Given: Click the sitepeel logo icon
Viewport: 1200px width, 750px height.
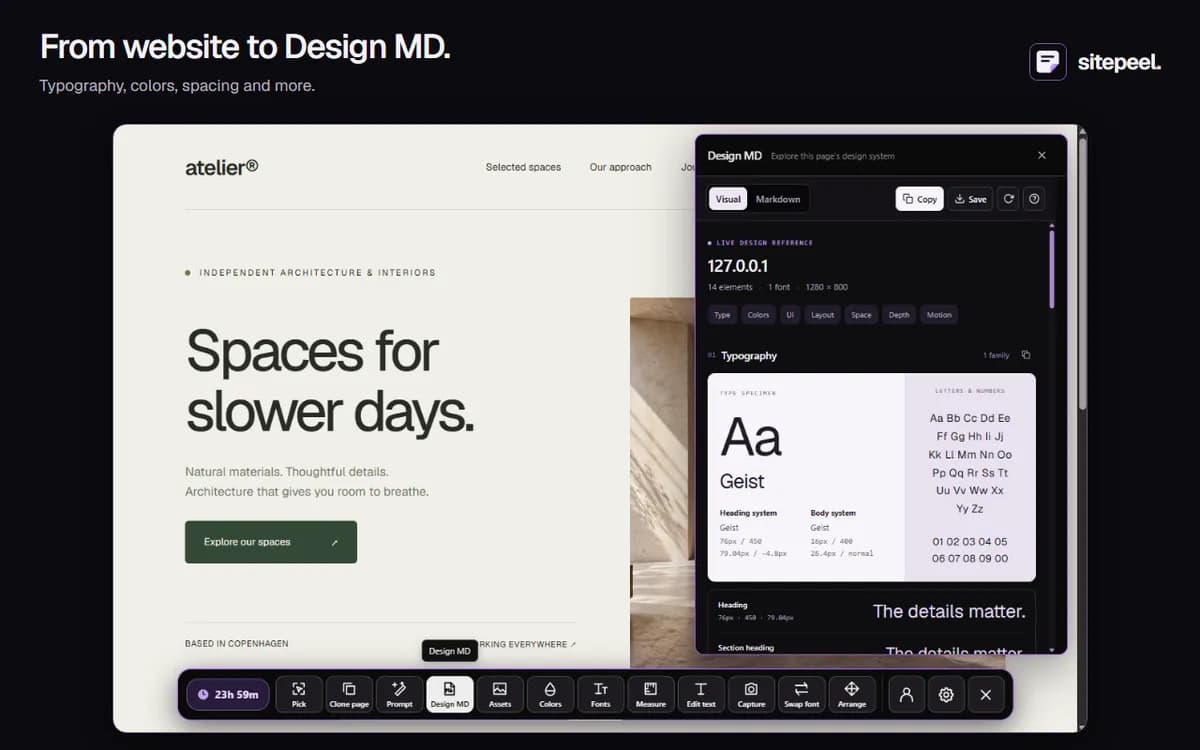Looking at the screenshot, I should pyautogui.click(x=1048, y=62).
